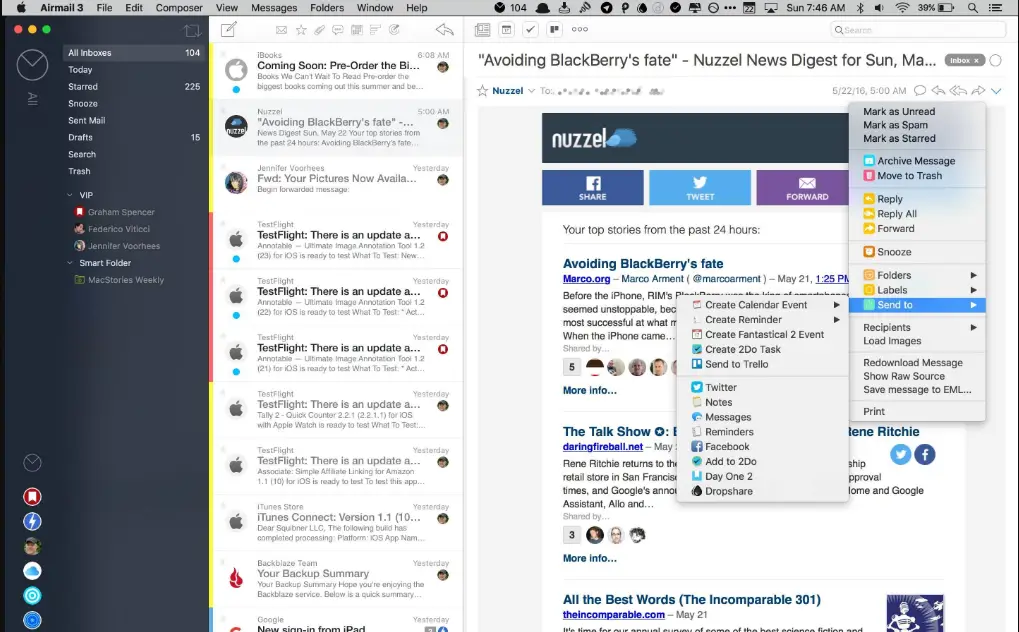This screenshot has height=632, width=1019.
Task: Click the blue Facebook SHARE button
Action: tap(593, 188)
